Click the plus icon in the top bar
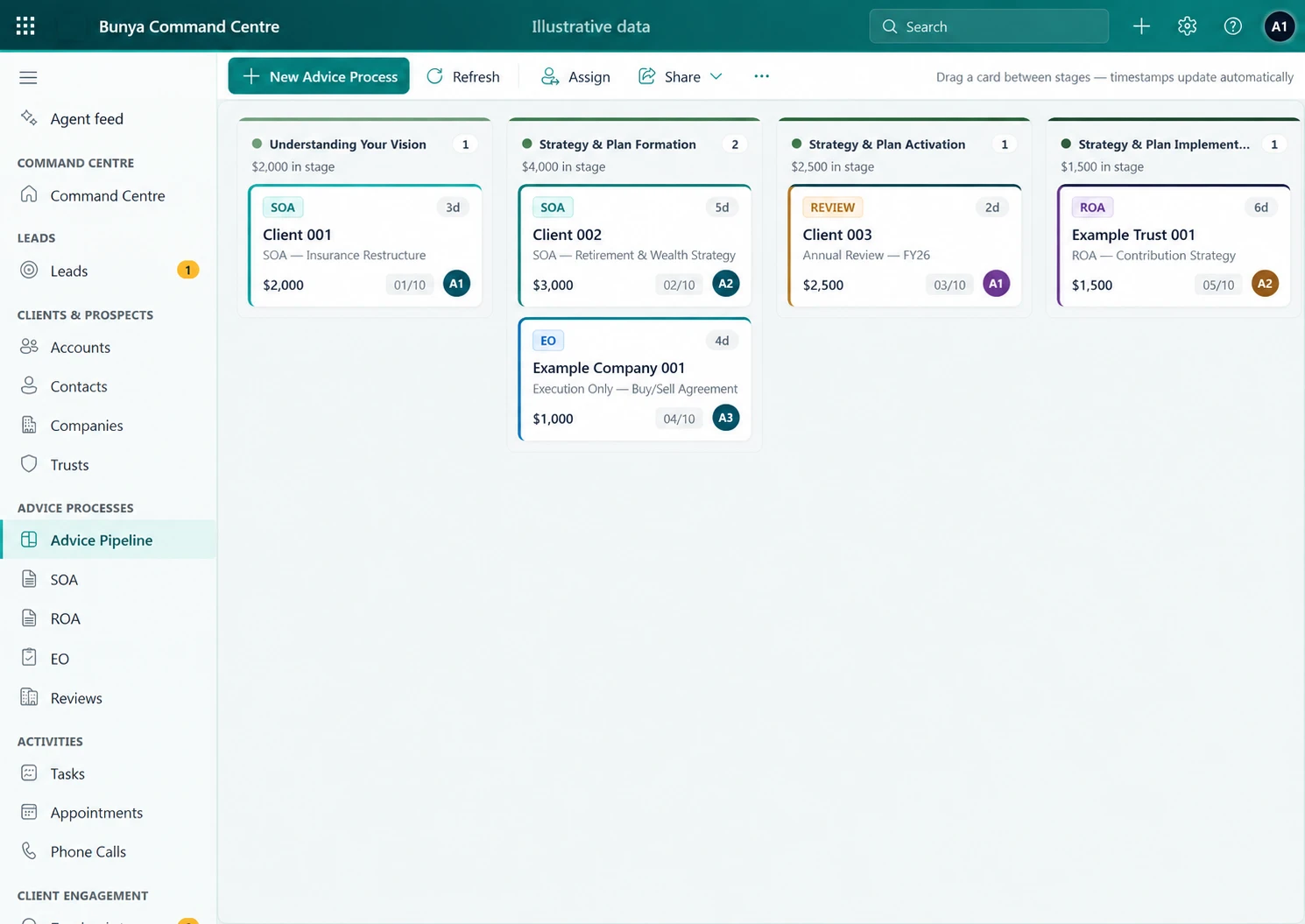 click(x=1141, y=26)
